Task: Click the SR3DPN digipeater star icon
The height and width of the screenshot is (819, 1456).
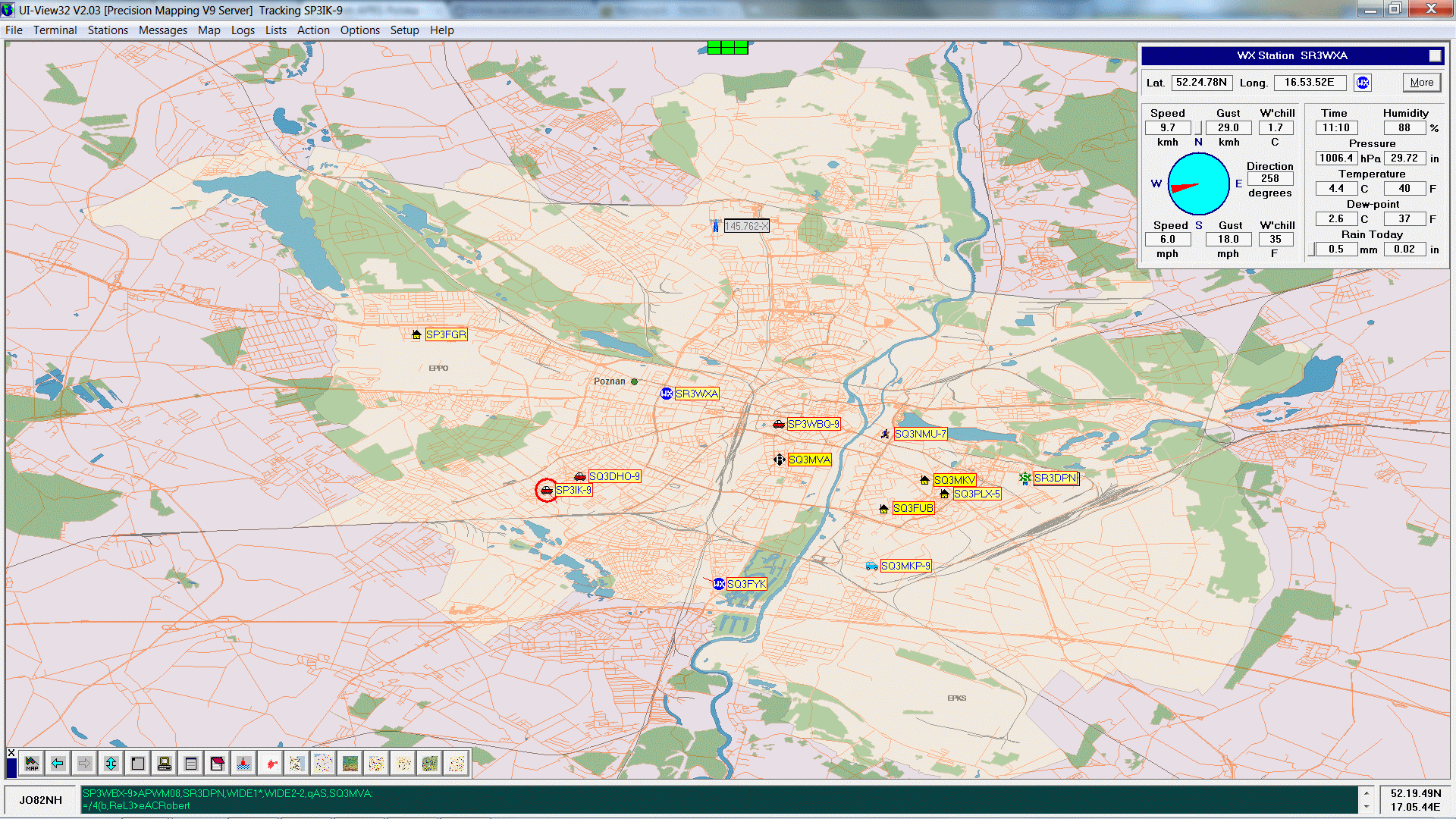Action: coord(1025,478)
